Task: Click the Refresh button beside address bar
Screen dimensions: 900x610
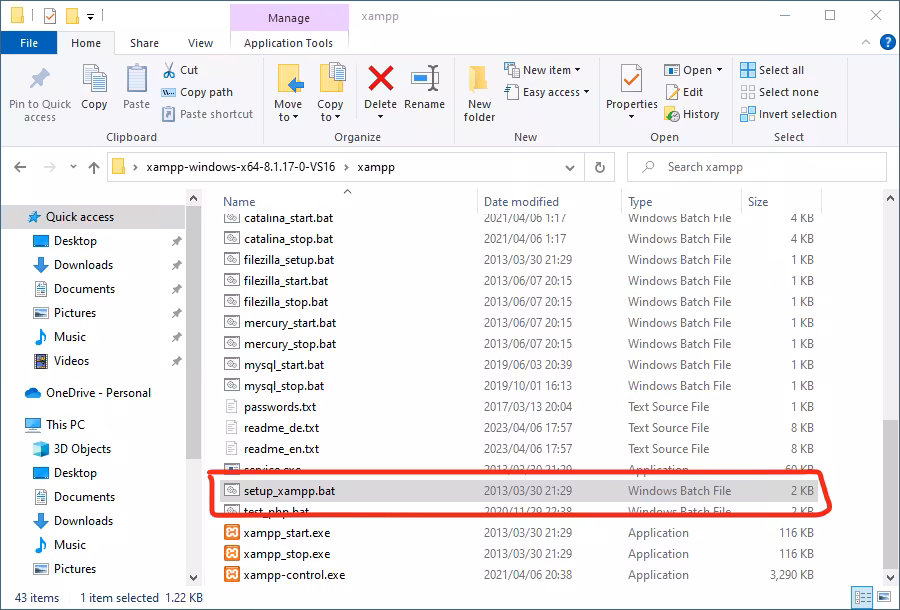Action: coord(600,167)
